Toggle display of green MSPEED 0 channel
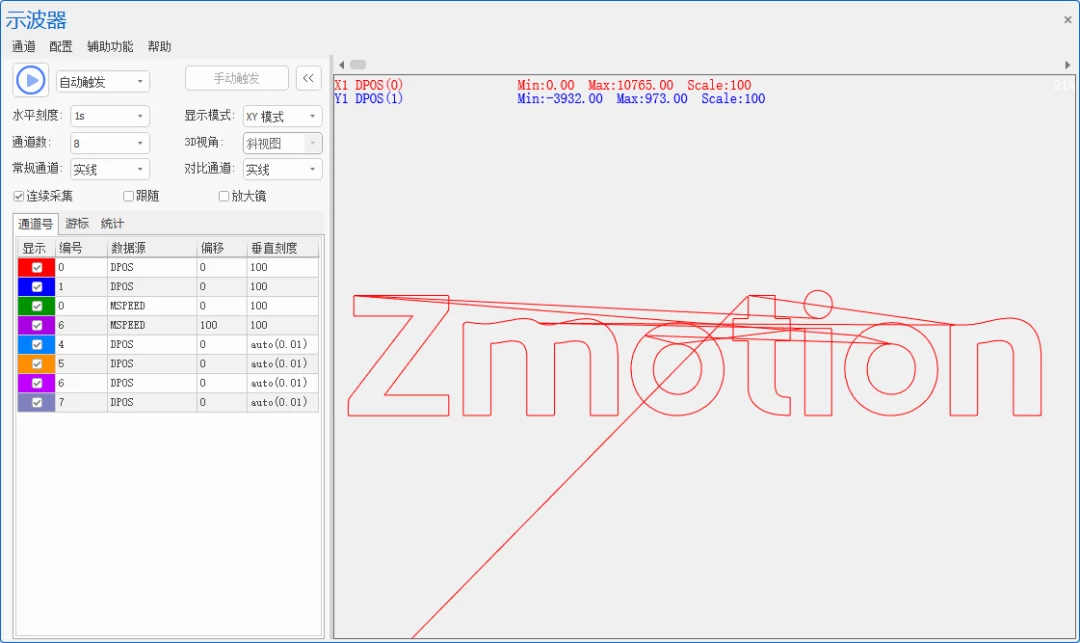This screenshot has width=1080, height=643. (37, 306)
